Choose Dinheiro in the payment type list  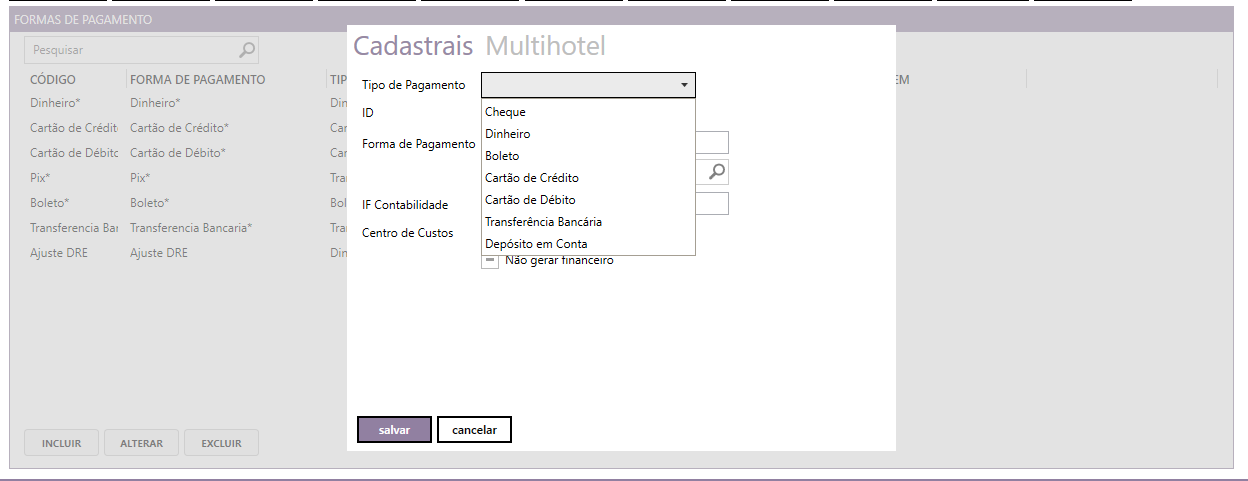point(508,134)
